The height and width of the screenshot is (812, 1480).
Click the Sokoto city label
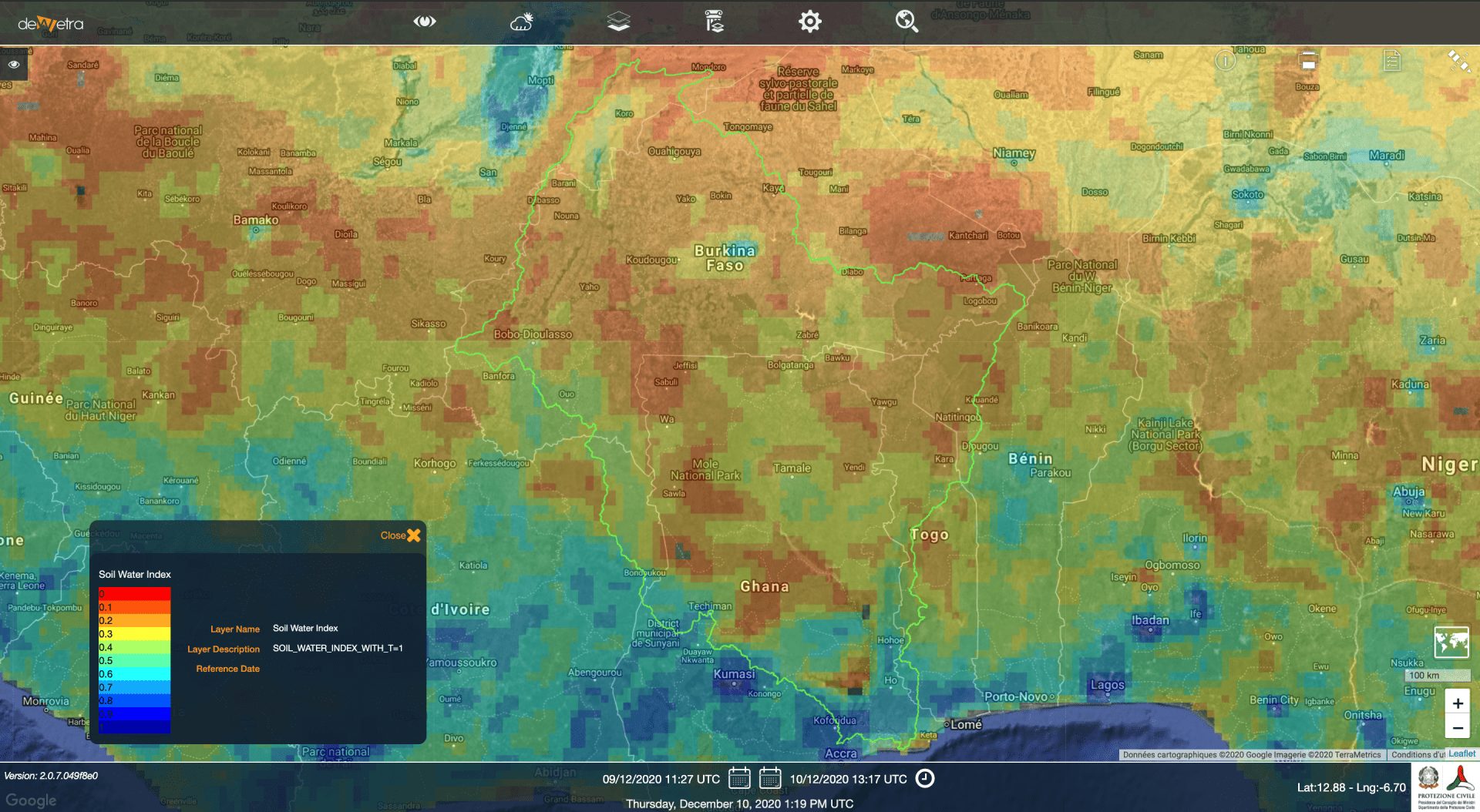tap(1247, 194)
